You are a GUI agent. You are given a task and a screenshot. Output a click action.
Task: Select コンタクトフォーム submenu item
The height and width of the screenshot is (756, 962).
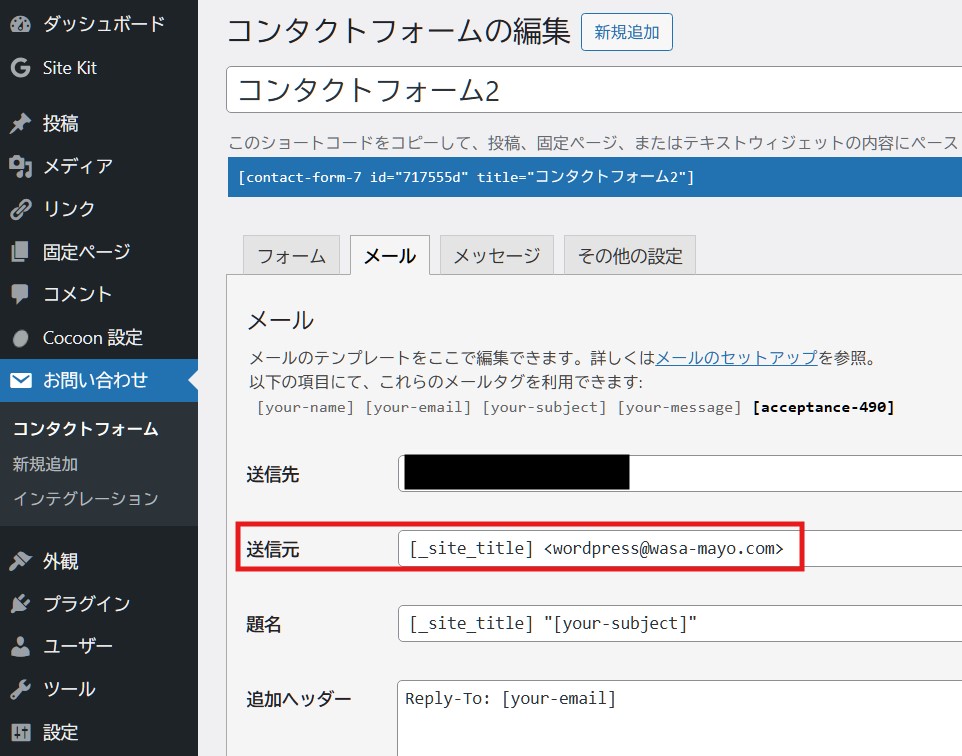point(85,428)
